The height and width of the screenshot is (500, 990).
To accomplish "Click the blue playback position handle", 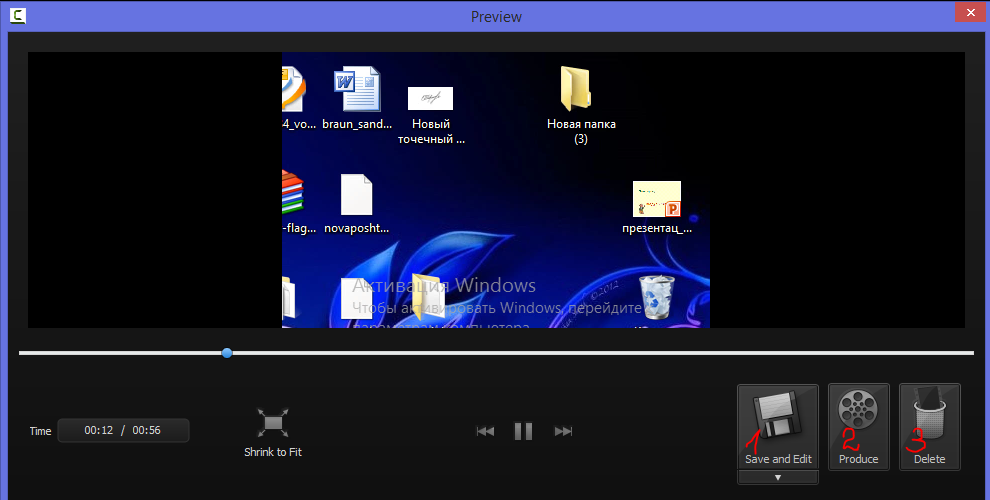I will point(227,353).
